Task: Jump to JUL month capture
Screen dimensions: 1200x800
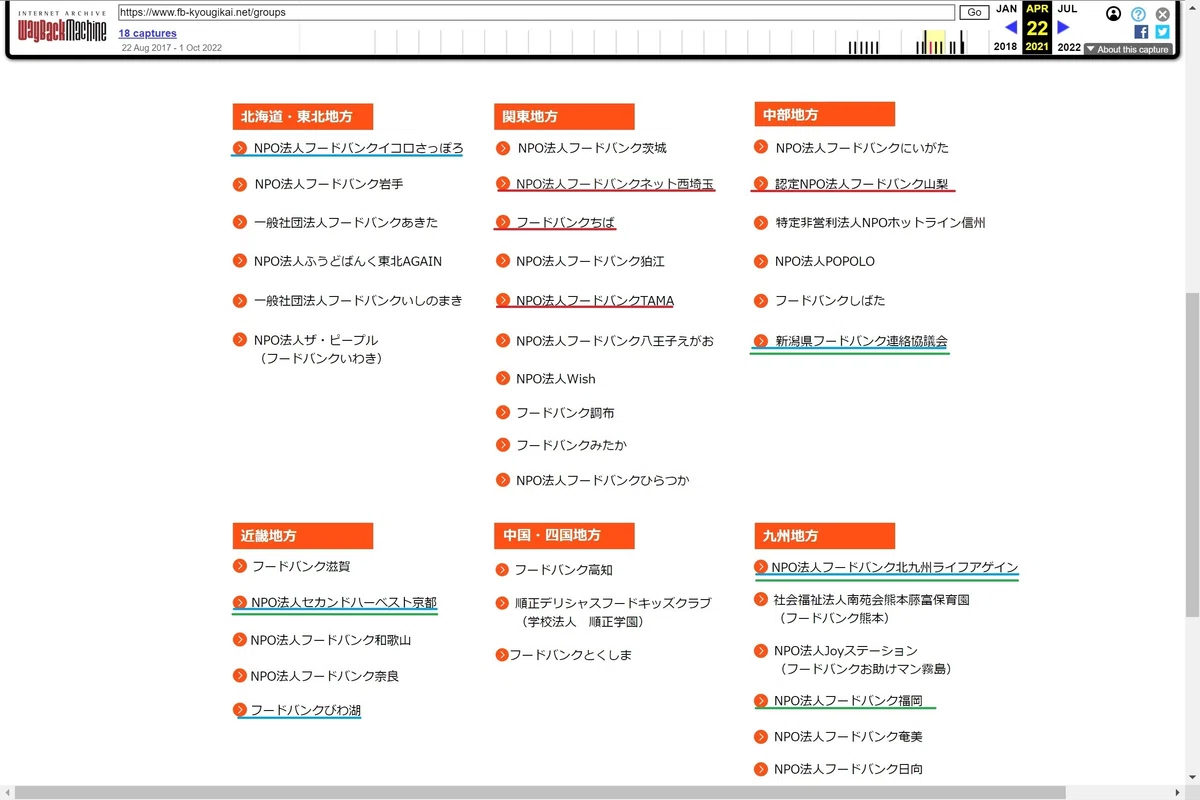Action: pyautogui.click(x=1067, y=9)
